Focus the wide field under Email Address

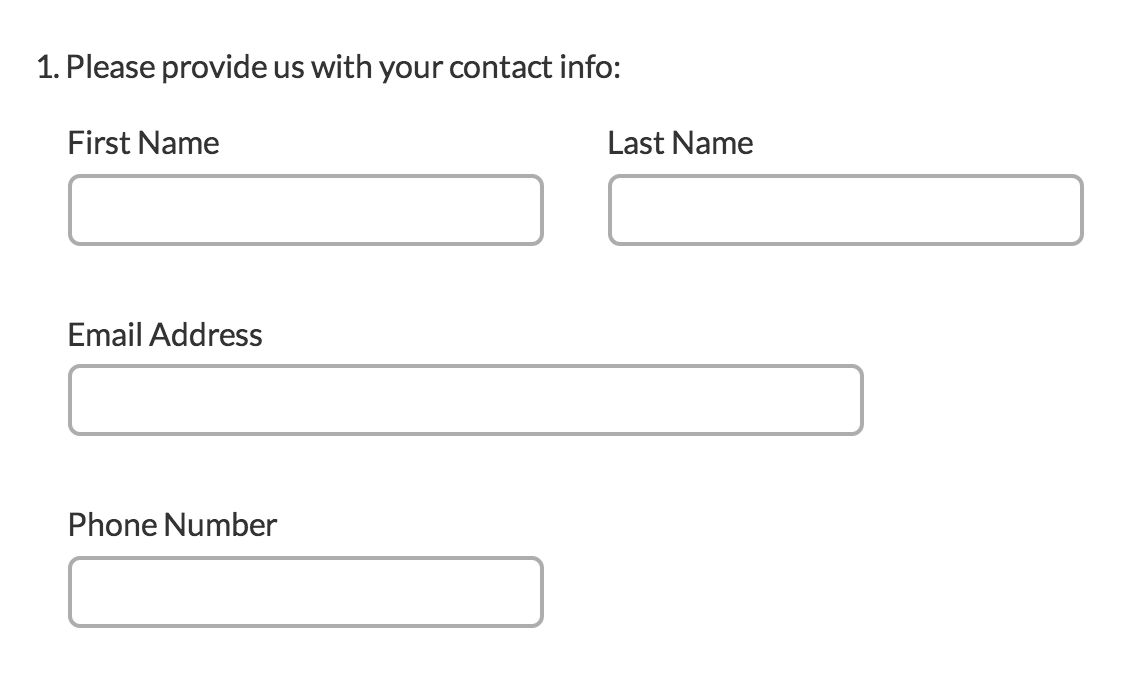(x=465, y=400)
